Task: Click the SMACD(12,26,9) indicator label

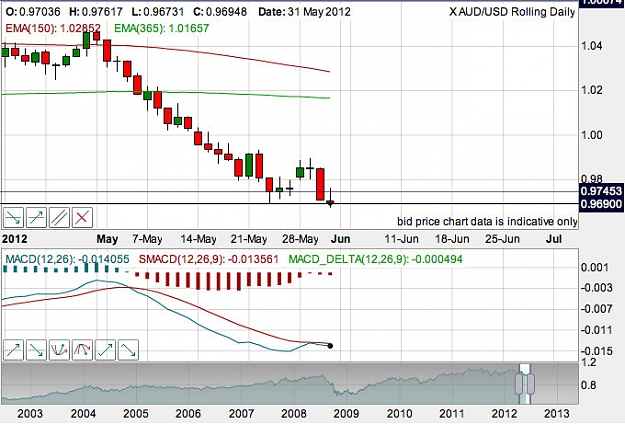Action: click(208, 259)
